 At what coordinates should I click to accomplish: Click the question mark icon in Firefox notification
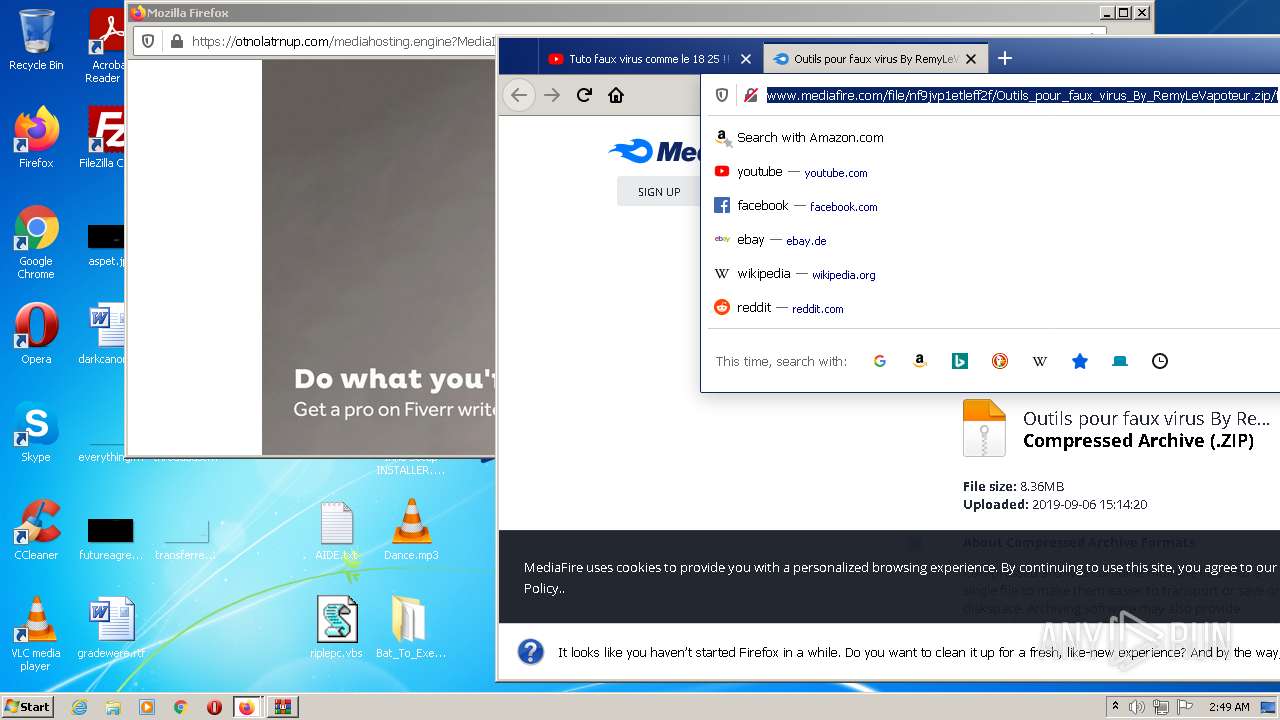(x=530, y=652)
